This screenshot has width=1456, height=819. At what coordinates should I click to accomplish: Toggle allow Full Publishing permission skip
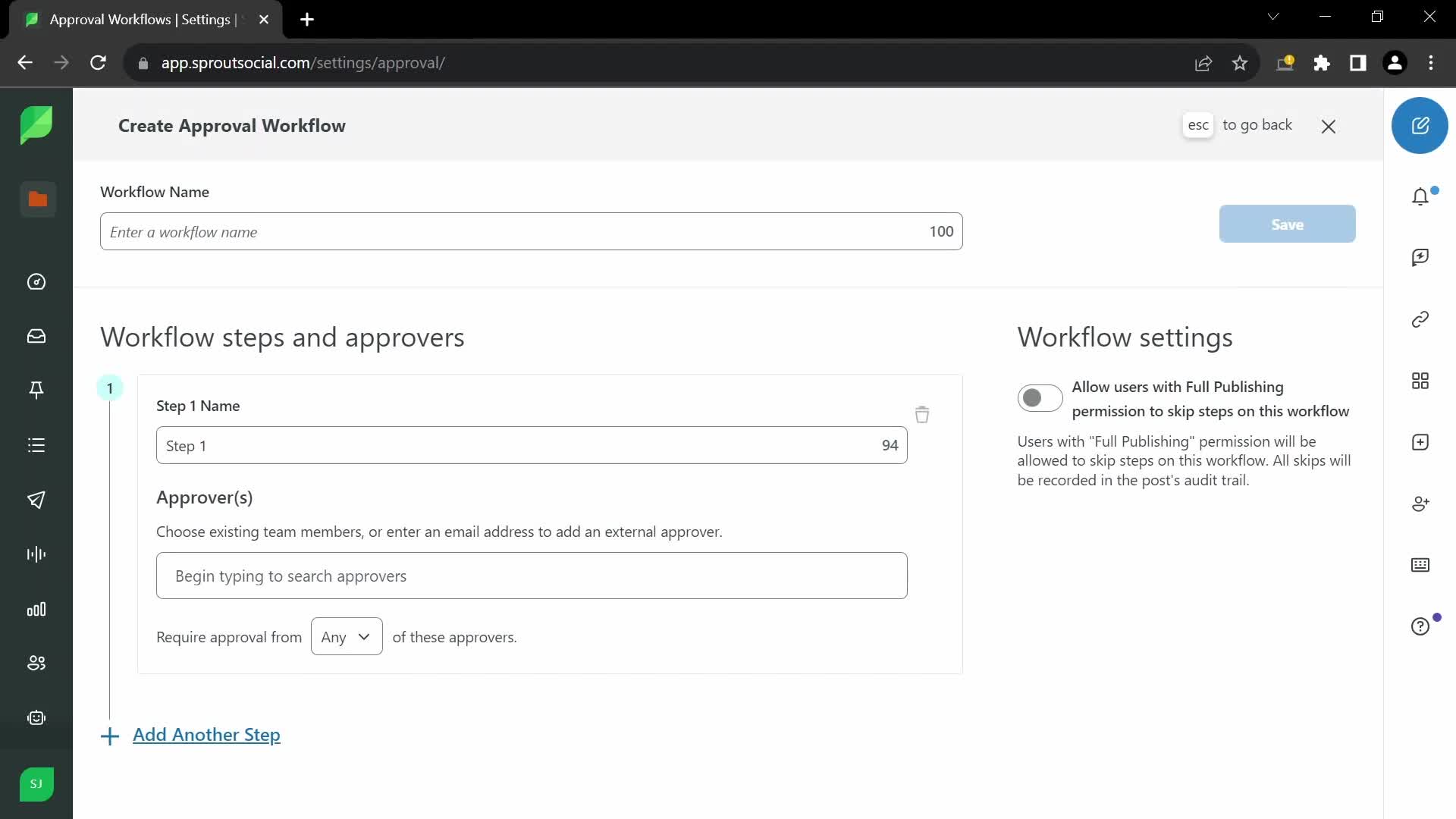pyautogui.click(x=1040, y=398)
